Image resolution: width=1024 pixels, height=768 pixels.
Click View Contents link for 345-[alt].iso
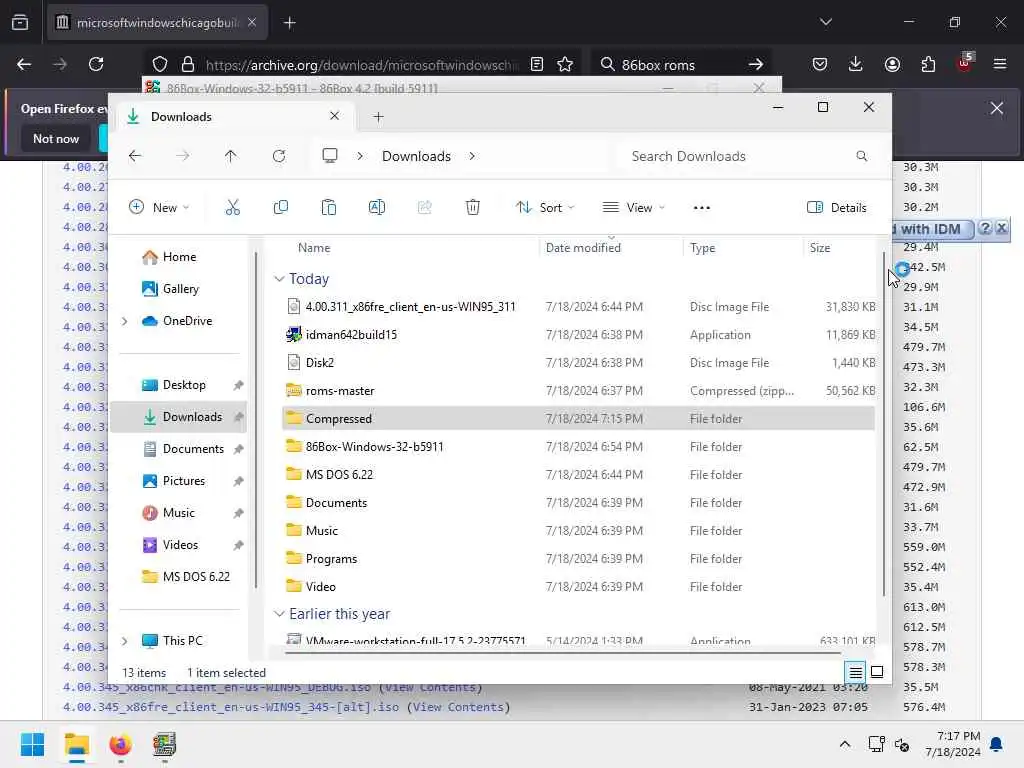(x=458, y=707)
